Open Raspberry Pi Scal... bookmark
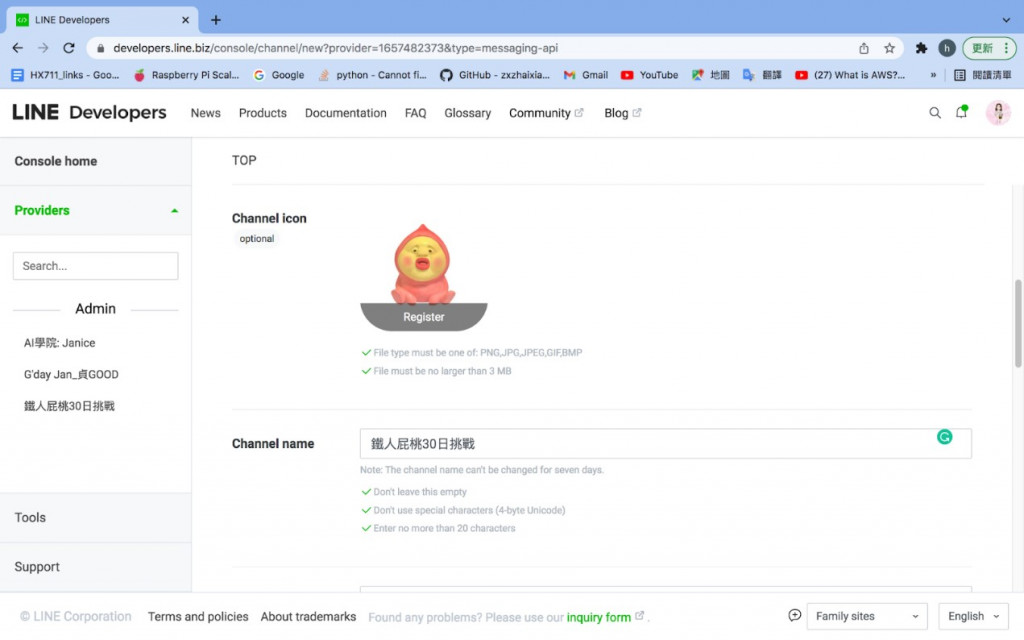 187,75
